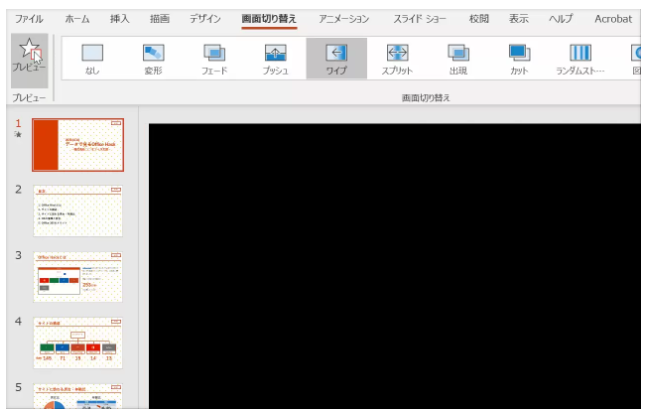Select slide 4 thumbnail with org chart
655x419 pixels.
[78, 343]
